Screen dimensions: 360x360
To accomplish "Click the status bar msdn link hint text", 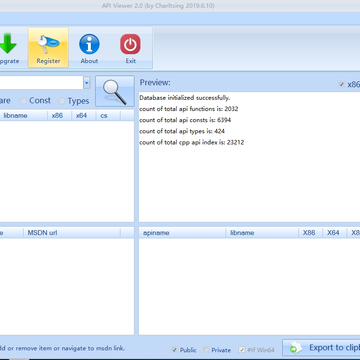I will coord(62,348).
